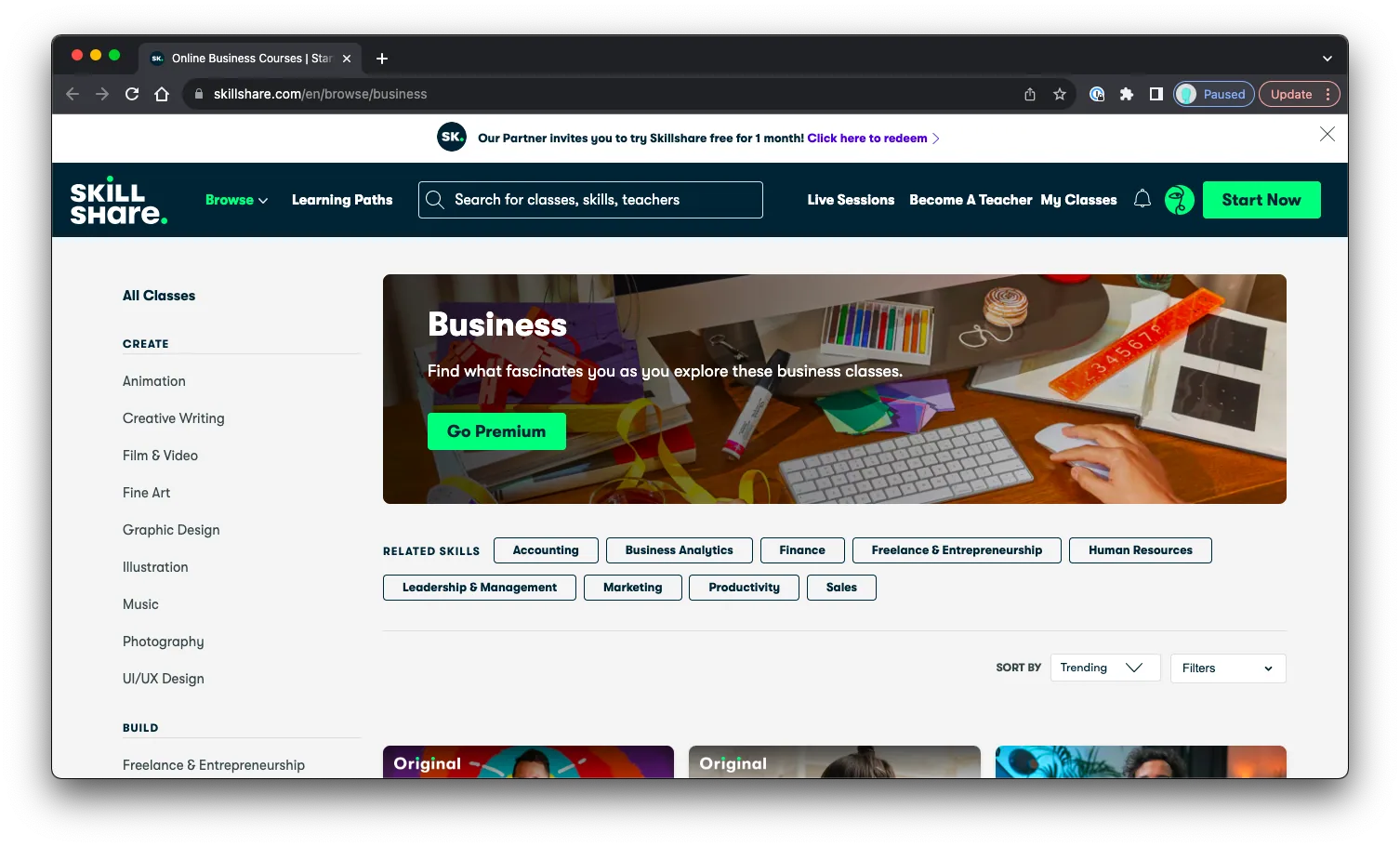
Task: Open the browser extensions puzzle icon
Action: click(x=1127, y=94)
